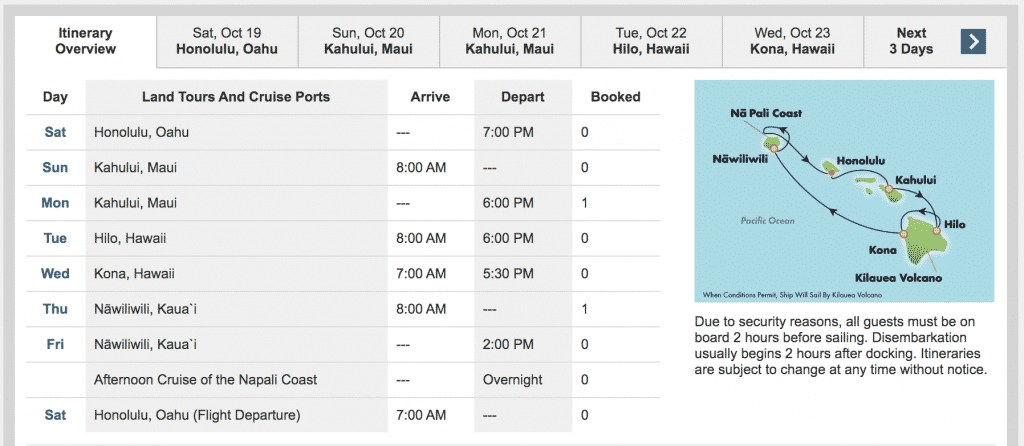Viewport: 1024px width, 446px height.
Task: Select the Mon day link
Action: tap(56, 203)
